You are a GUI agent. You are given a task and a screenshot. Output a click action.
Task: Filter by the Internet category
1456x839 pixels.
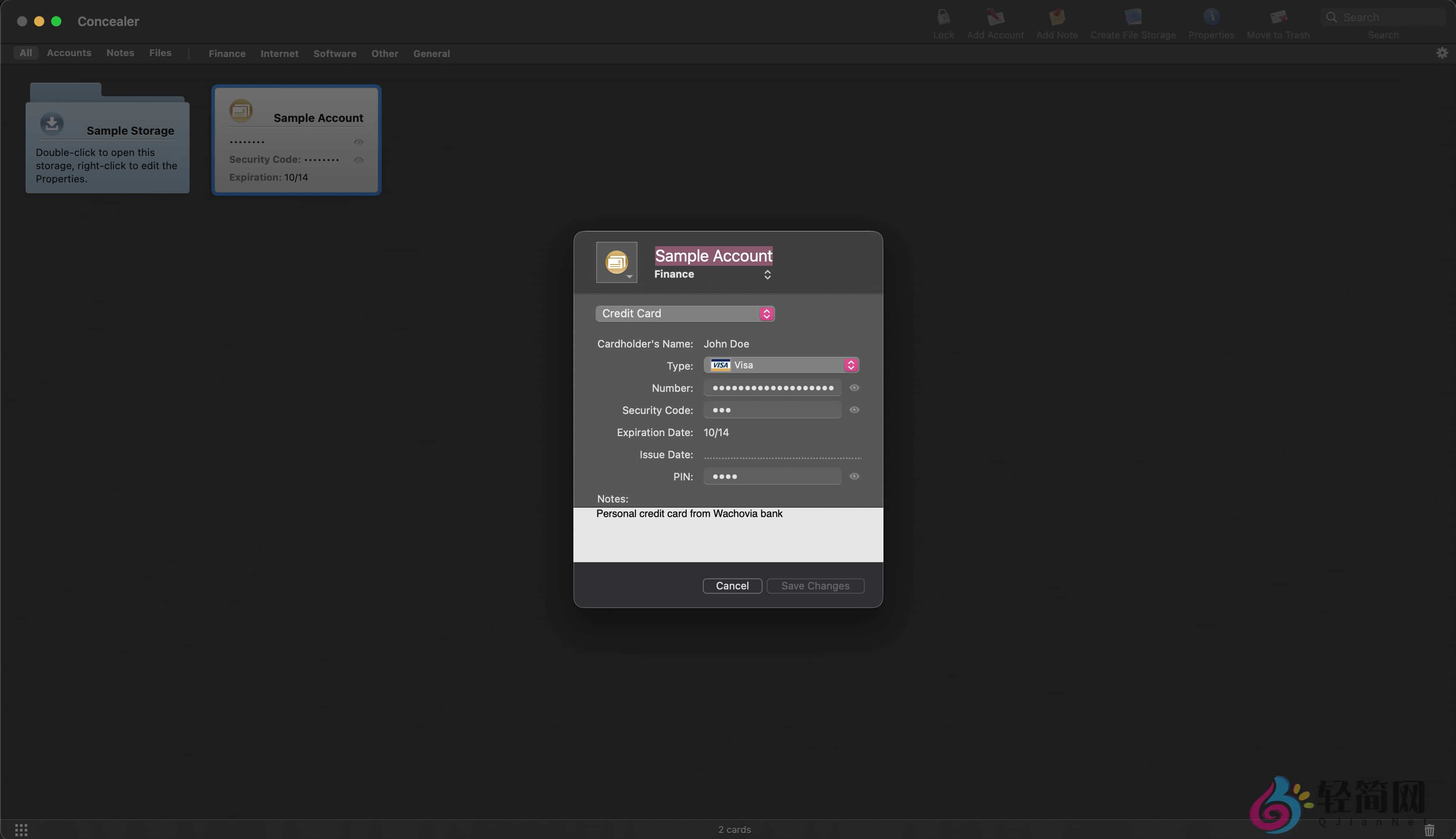279,53
